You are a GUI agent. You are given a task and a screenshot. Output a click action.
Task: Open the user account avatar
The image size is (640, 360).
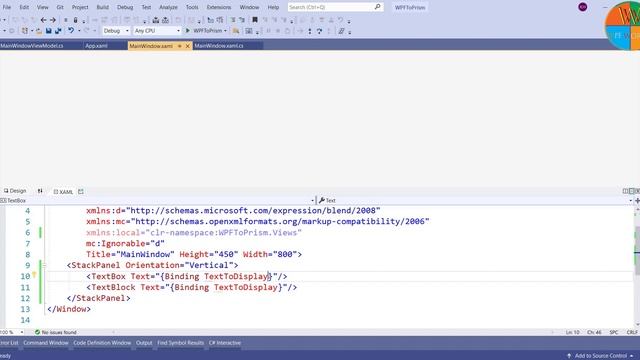coord(582,7)
